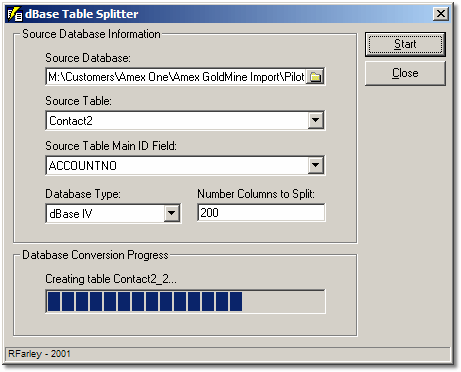This screenshot has height=372, width=461.
Task: Click the 'dBase Table Splitter' window title text
Action: click(82, 14)
